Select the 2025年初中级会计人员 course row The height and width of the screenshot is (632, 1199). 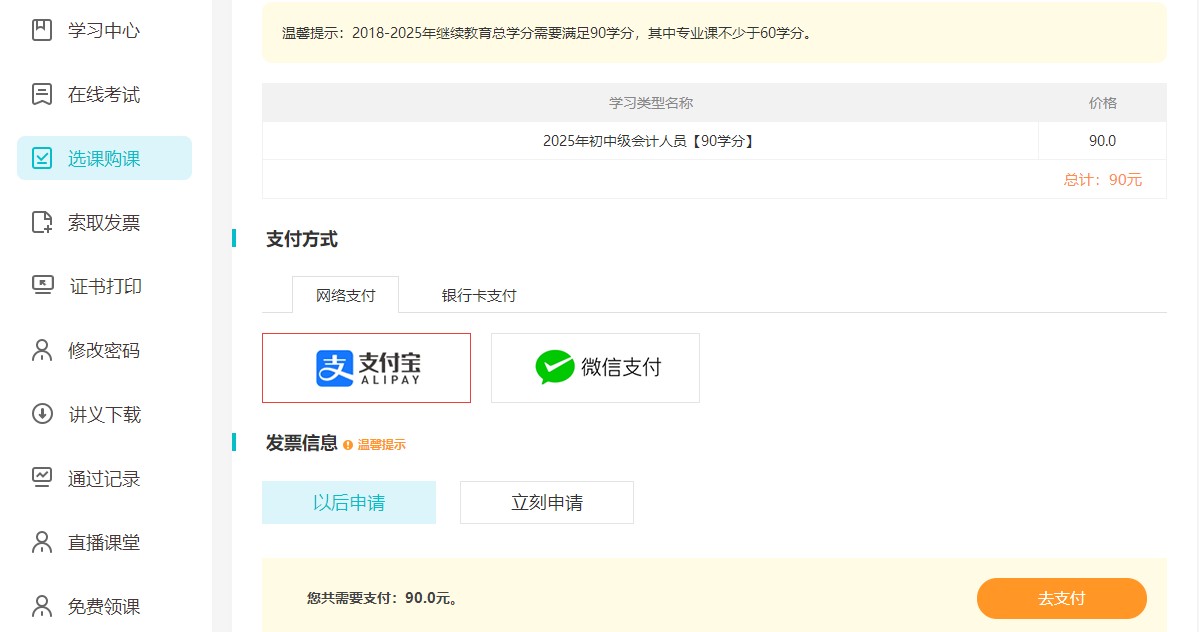[650, 140]
